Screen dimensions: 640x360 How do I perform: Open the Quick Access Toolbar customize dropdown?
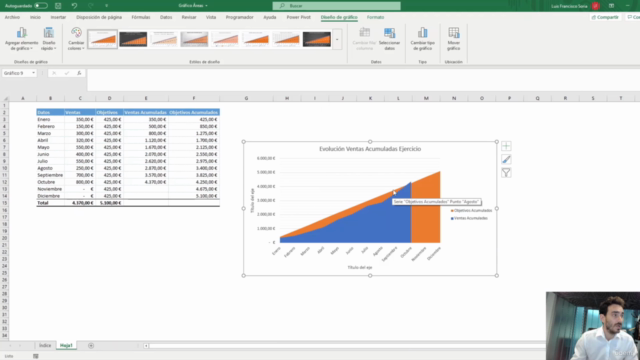(x=107, y=6)
